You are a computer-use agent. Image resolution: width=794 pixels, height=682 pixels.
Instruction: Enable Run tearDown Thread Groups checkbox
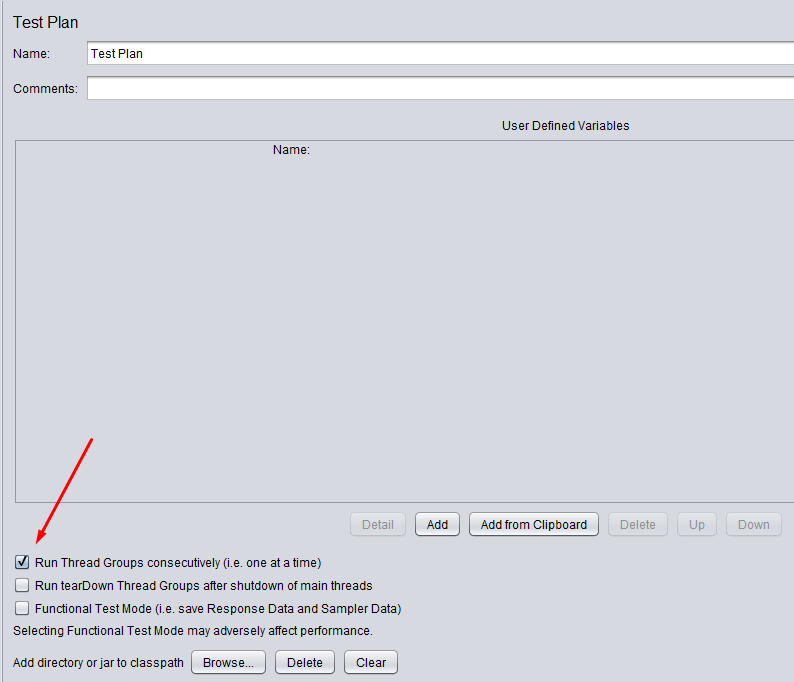(22, 585)
